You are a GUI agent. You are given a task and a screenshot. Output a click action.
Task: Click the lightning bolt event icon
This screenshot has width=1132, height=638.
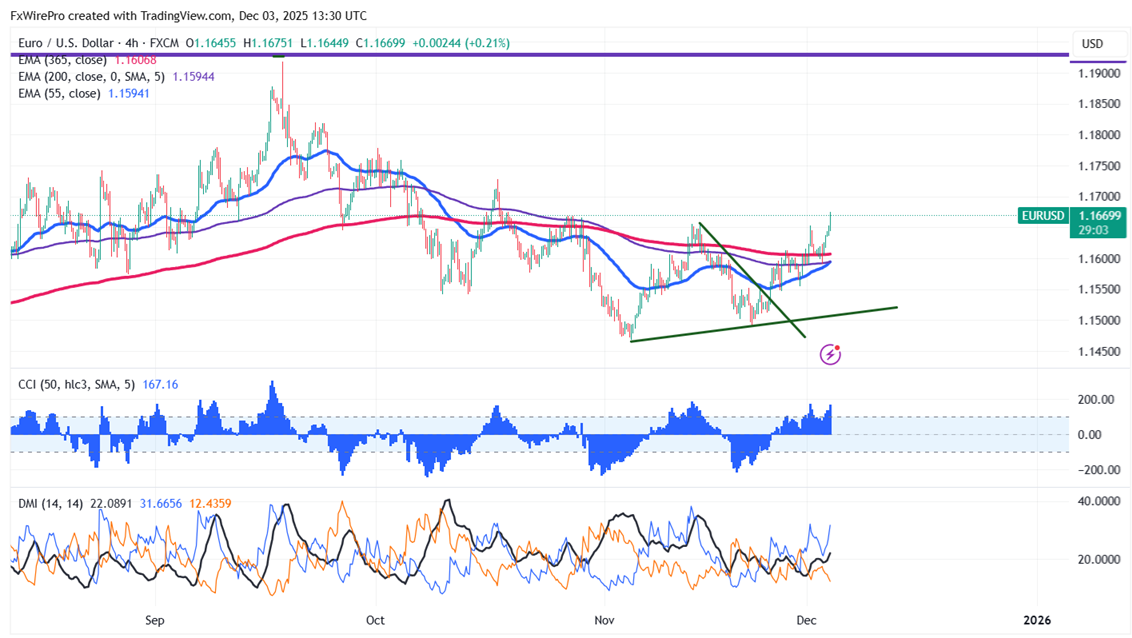pyautogui.click(x=830, y=354)
